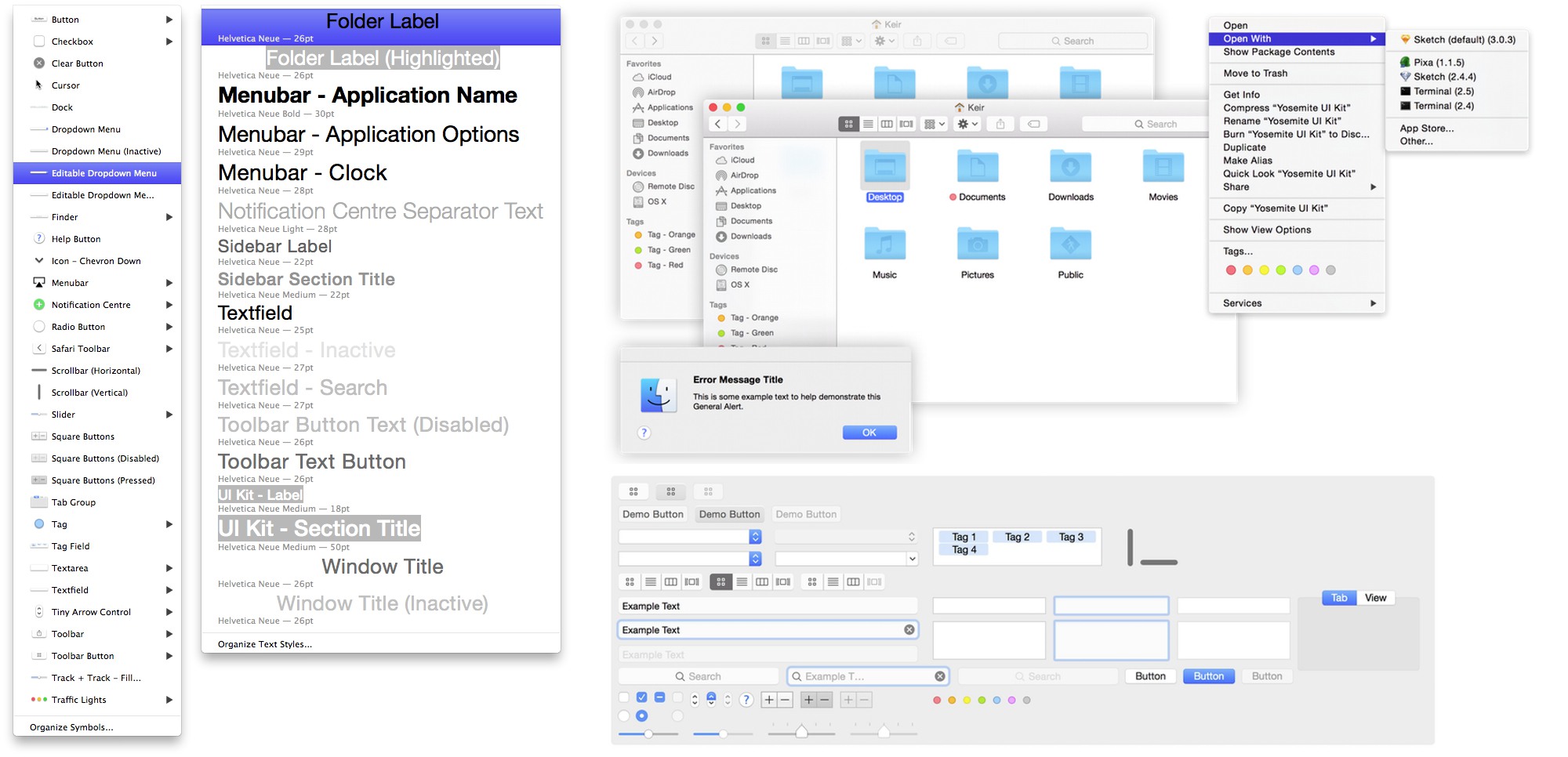Click the vertical scrollbar sample
Image resolution: width=1568 pixels, height=757 pixels.
click(1130, 547)
